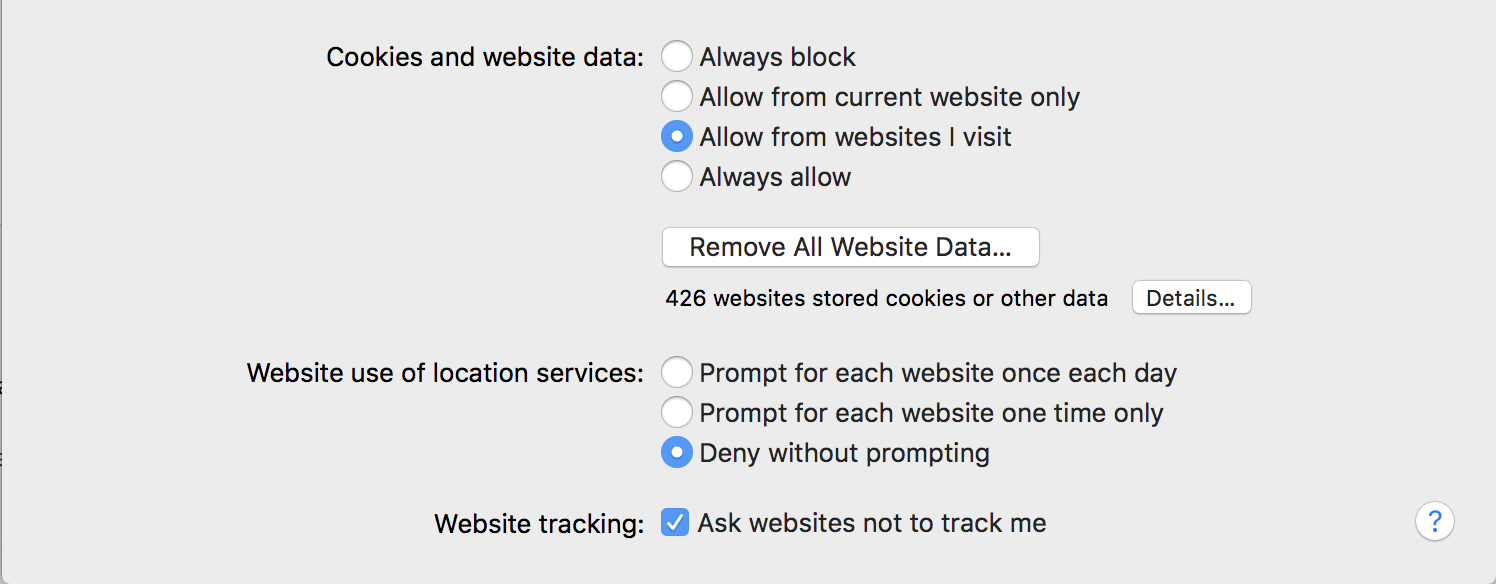Click the "Deny without prompting" label text
This screenshot has height=584, width=1496.
[844, 453]
